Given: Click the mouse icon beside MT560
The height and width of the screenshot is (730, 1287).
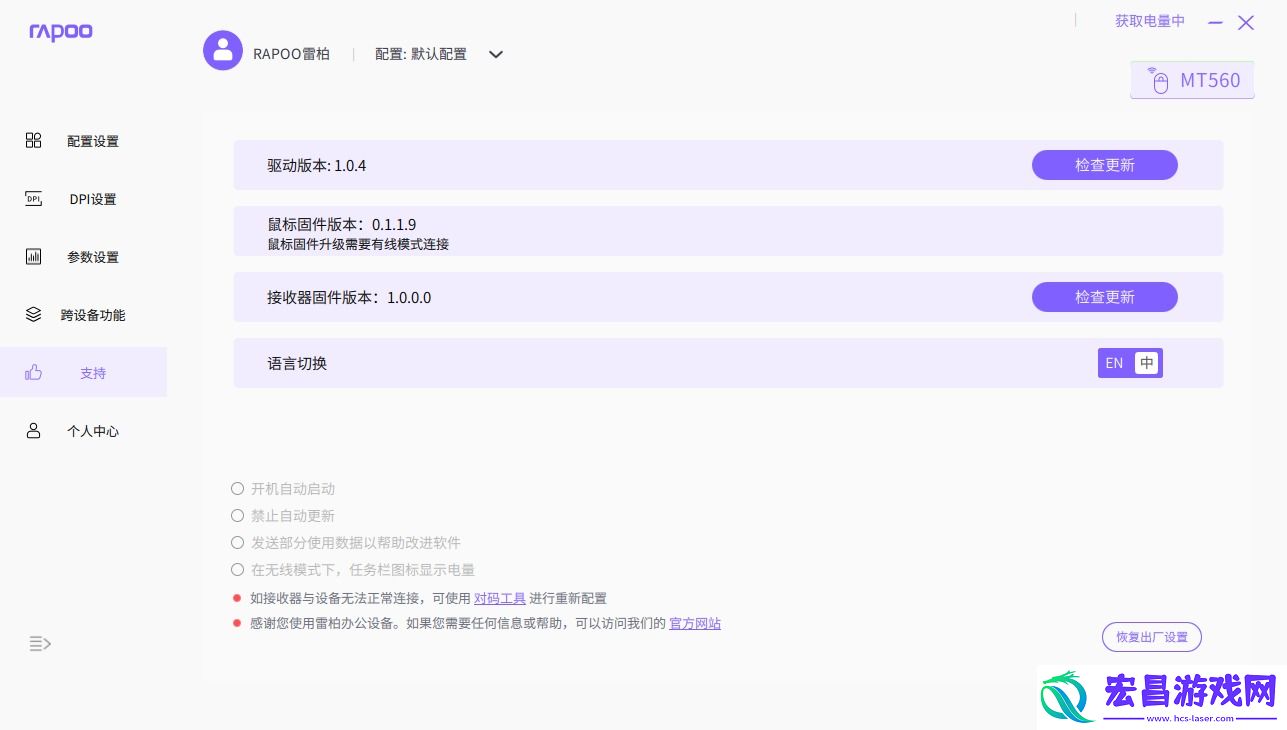Looking at the screenshot, I should point(1158,80).
